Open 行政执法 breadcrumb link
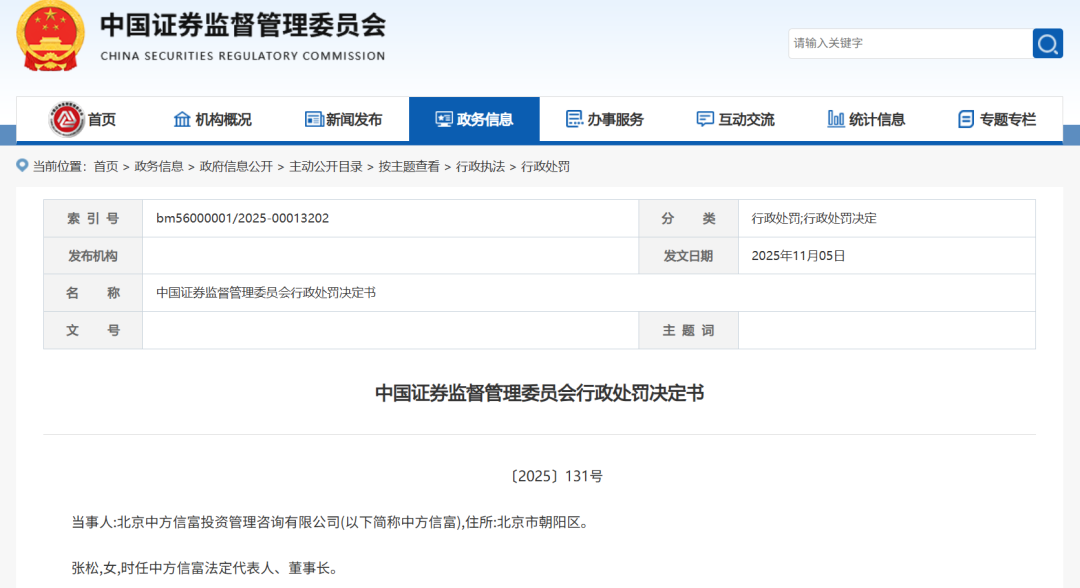 [x=480, y=167]
